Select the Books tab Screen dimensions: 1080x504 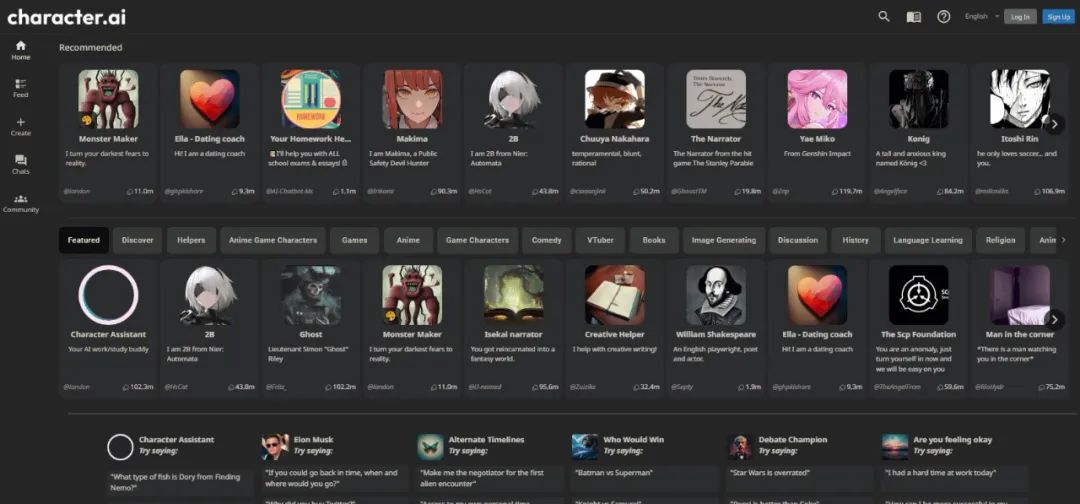654,240
